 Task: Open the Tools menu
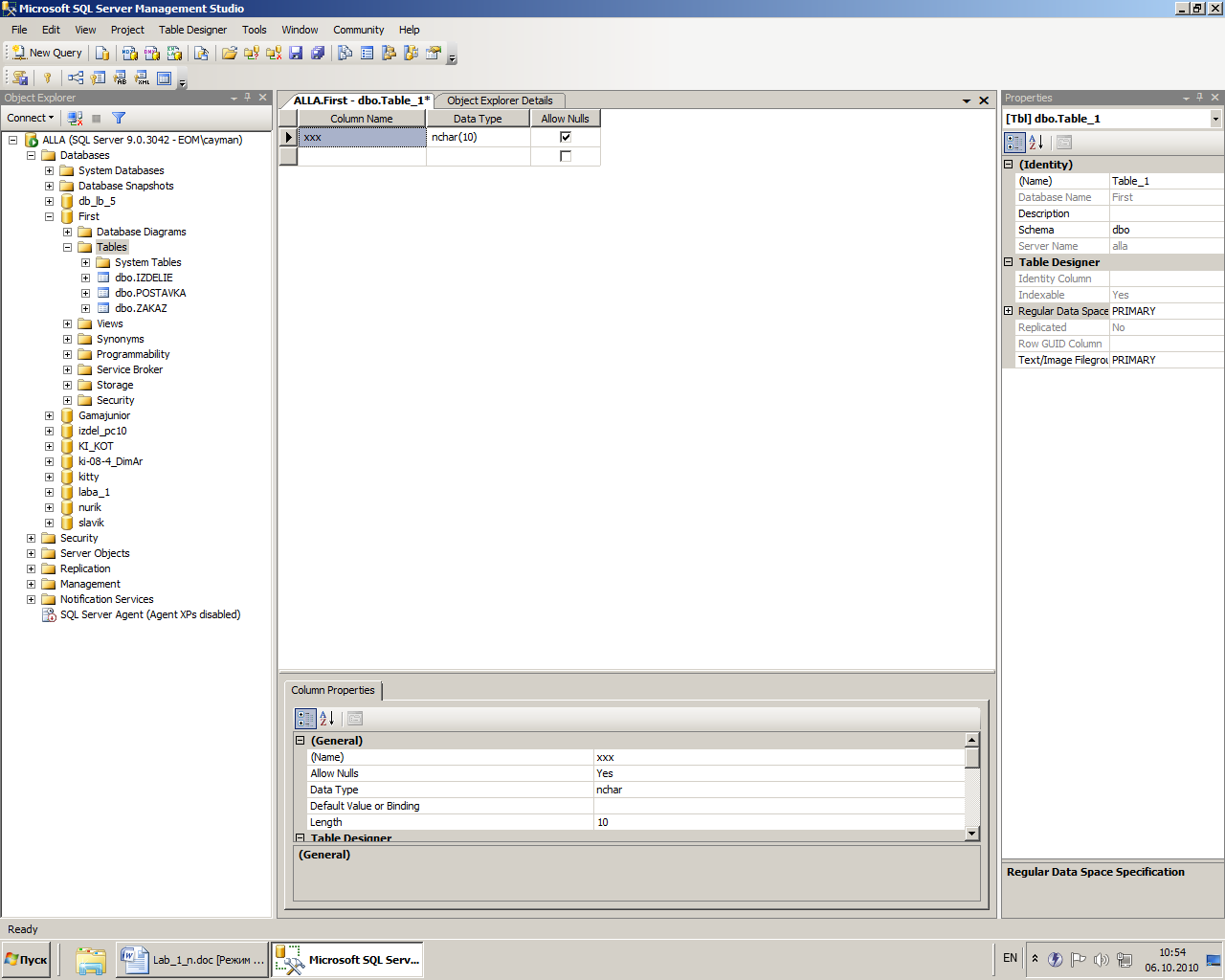254,30
